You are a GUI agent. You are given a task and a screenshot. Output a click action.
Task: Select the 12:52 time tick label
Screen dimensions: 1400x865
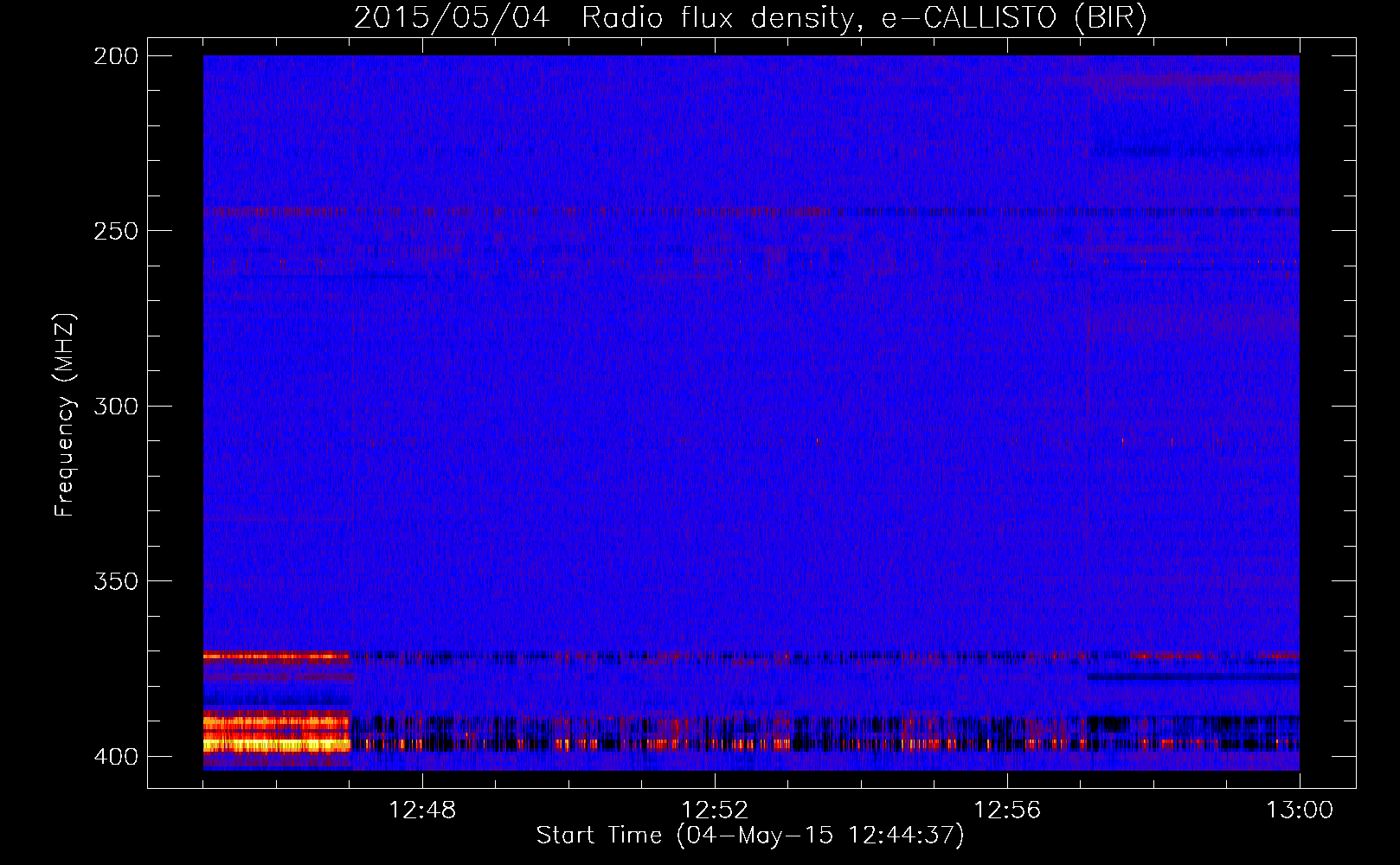point(715,811)
